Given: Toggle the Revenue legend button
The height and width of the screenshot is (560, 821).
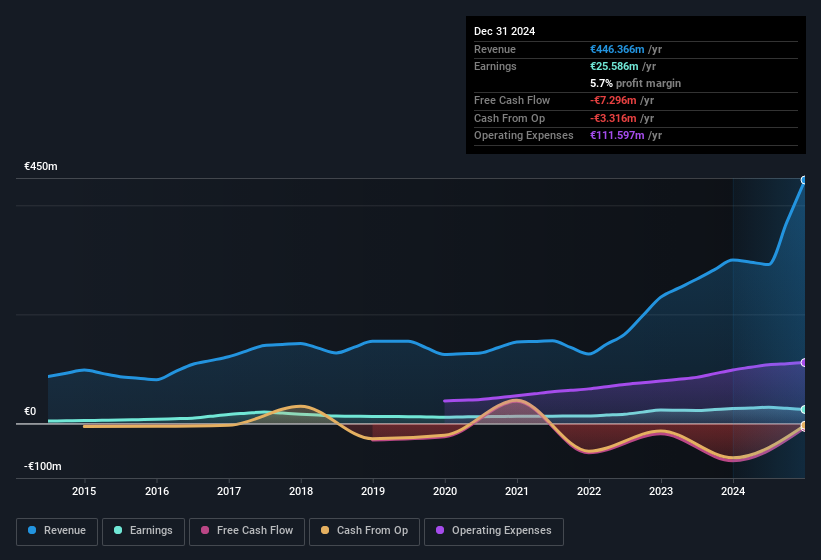Looking at the screenshot, I should [x=57, y=531].
